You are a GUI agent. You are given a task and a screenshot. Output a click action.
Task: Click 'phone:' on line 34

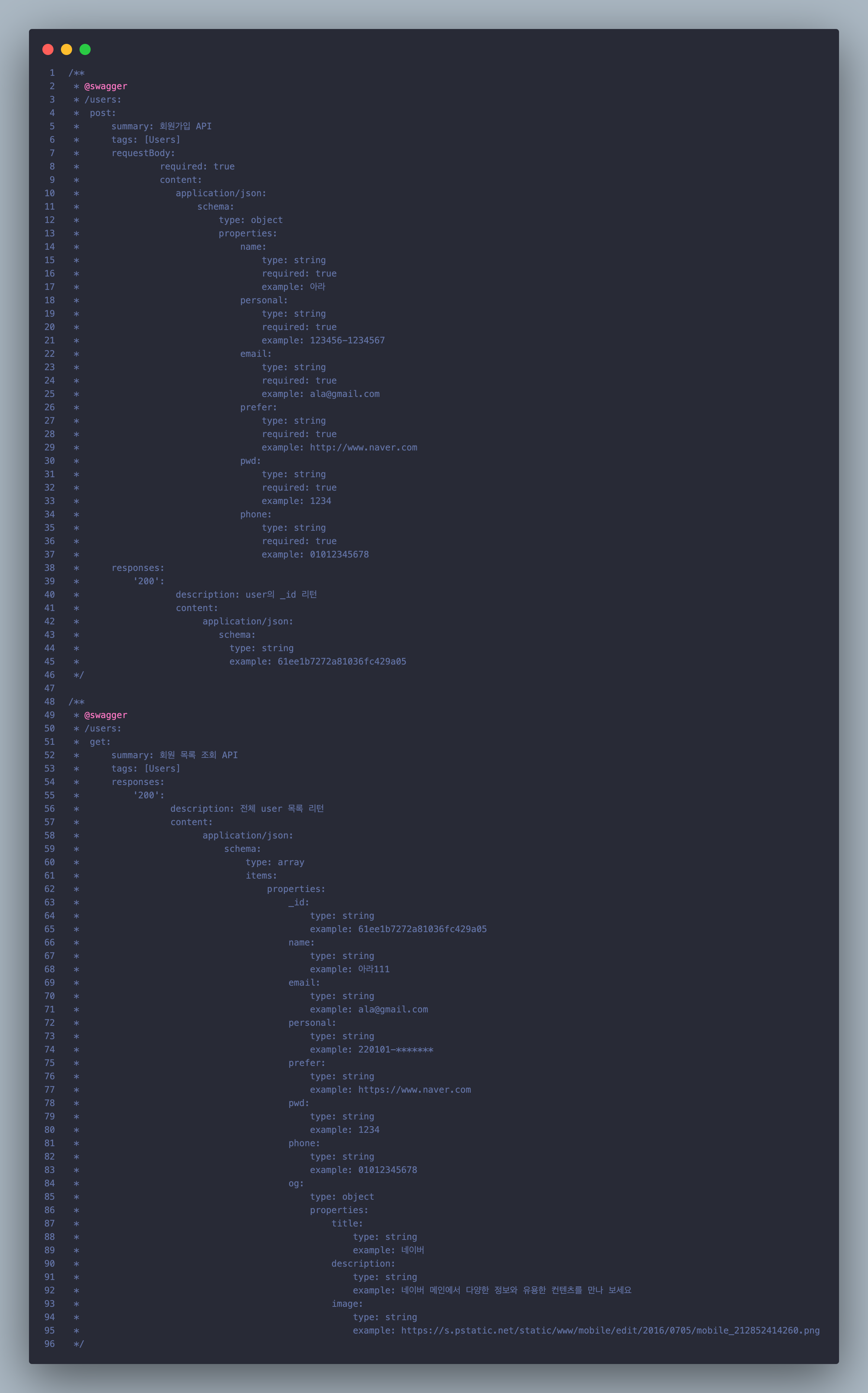(x=256, y=514)
